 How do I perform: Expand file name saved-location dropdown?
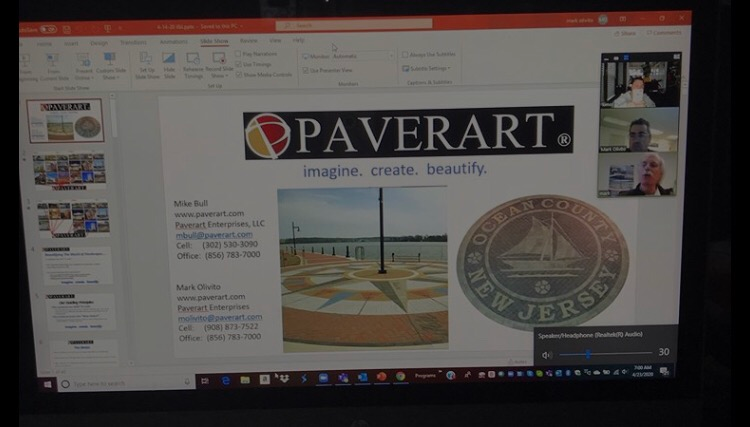[242, 26]
